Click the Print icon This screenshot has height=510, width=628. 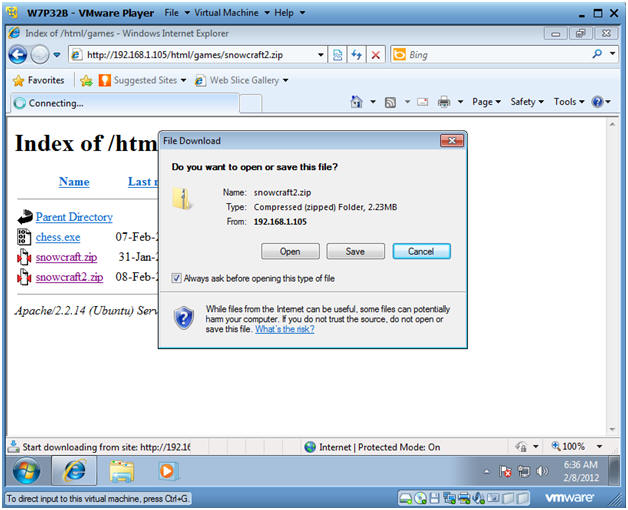click(444, 102)
